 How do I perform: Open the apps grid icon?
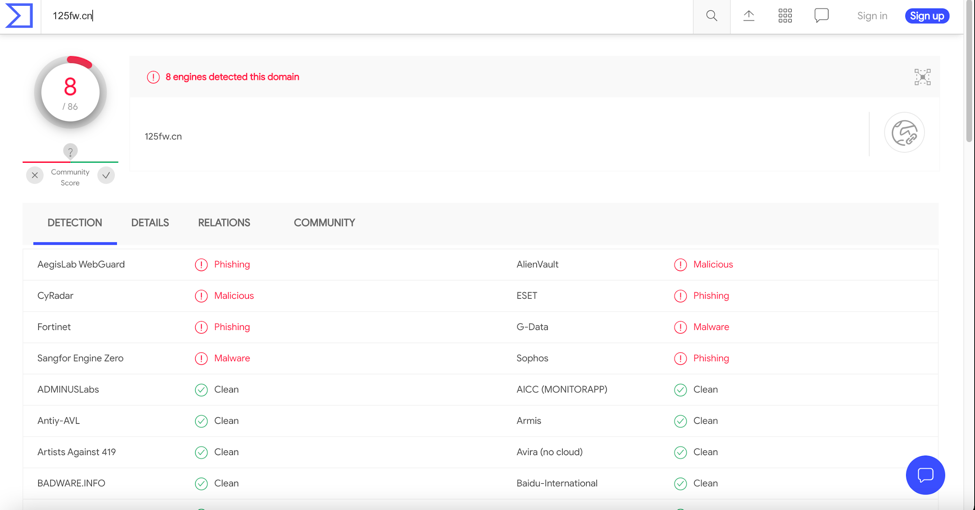click(x=785, y=16)
